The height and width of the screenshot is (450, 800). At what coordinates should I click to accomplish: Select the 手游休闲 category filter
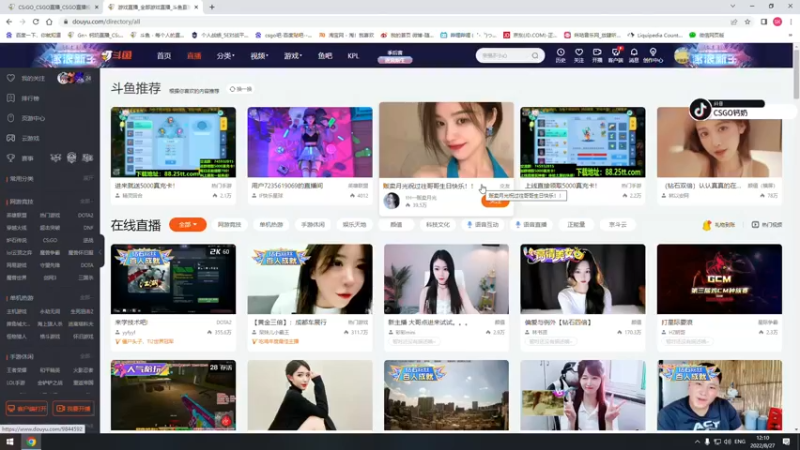(x=313, y=224)
